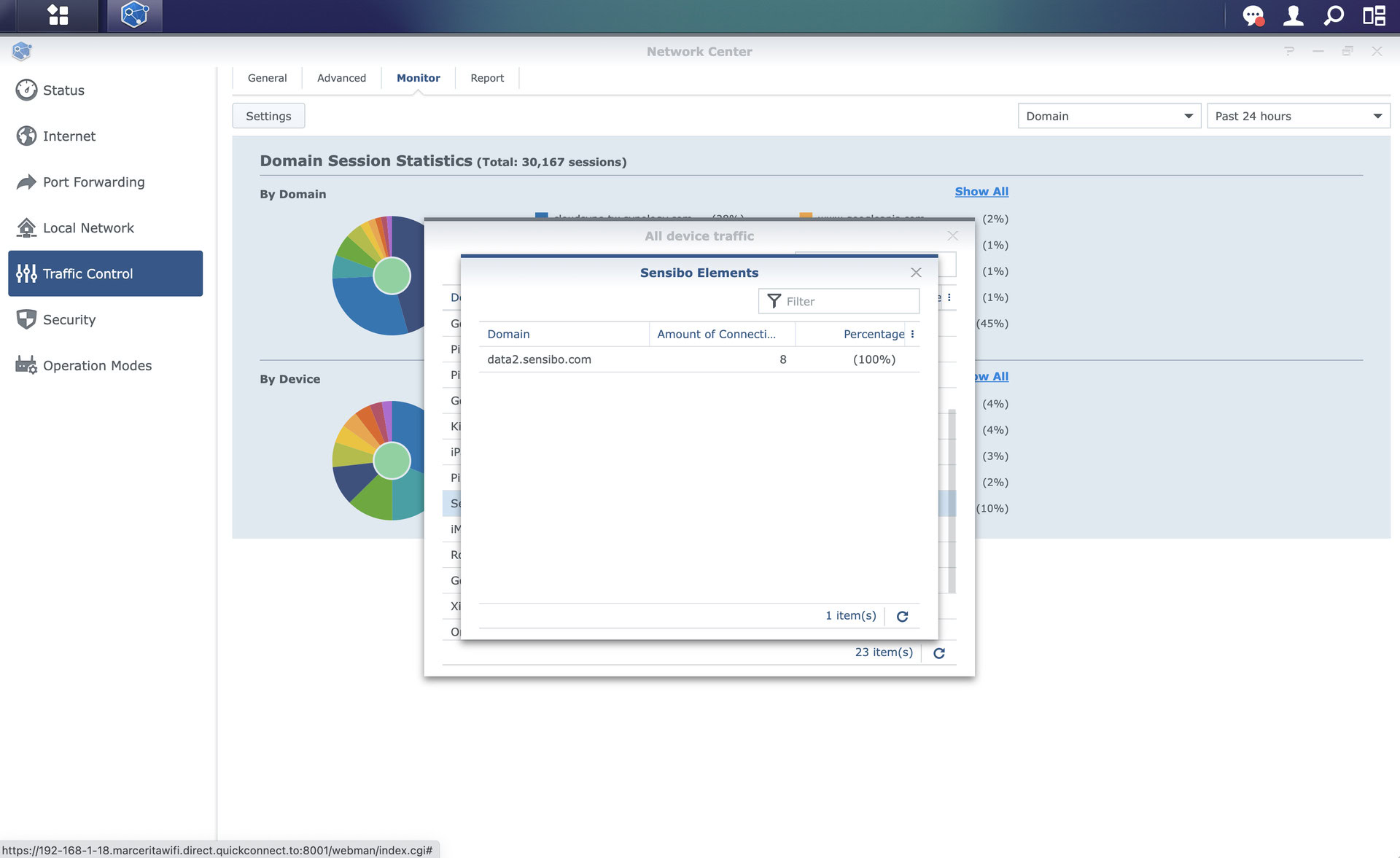
Task: Click the Internet globe icon
Action: [26, 136]
